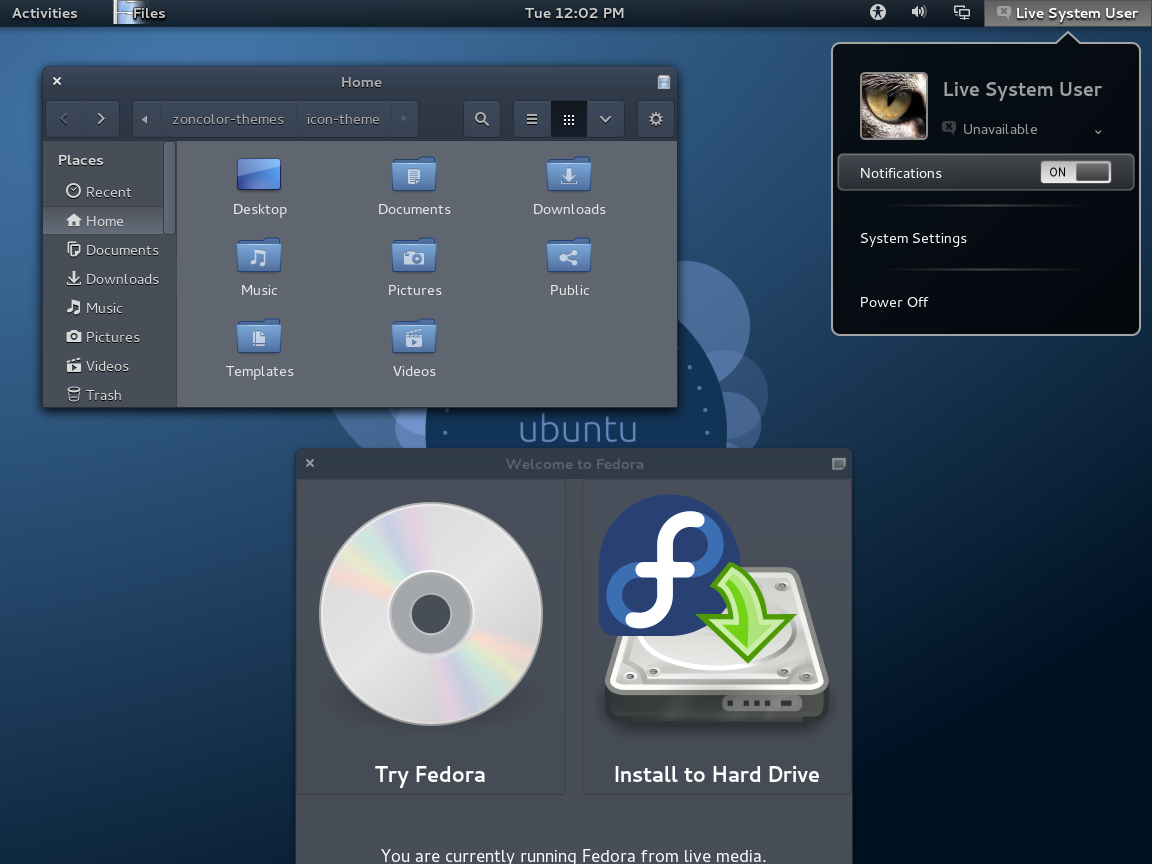Select Music in Places sidebar

(x=104, y=308)
